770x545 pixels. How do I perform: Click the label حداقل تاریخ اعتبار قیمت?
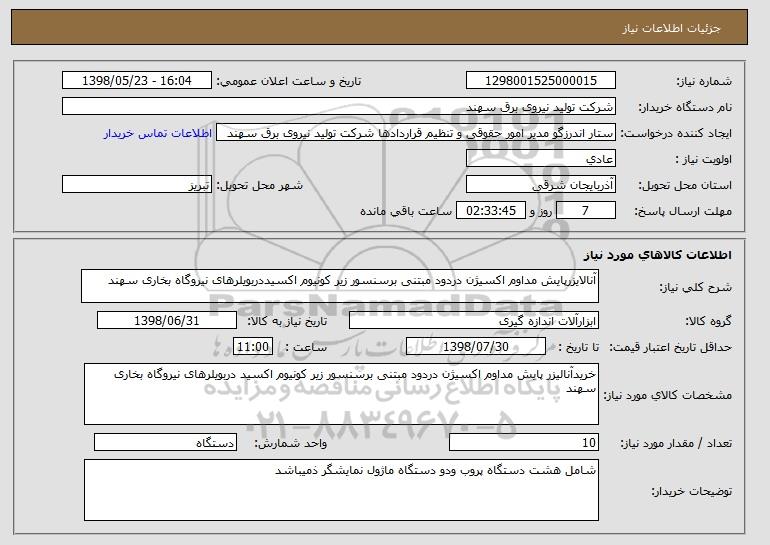point(671,348)
